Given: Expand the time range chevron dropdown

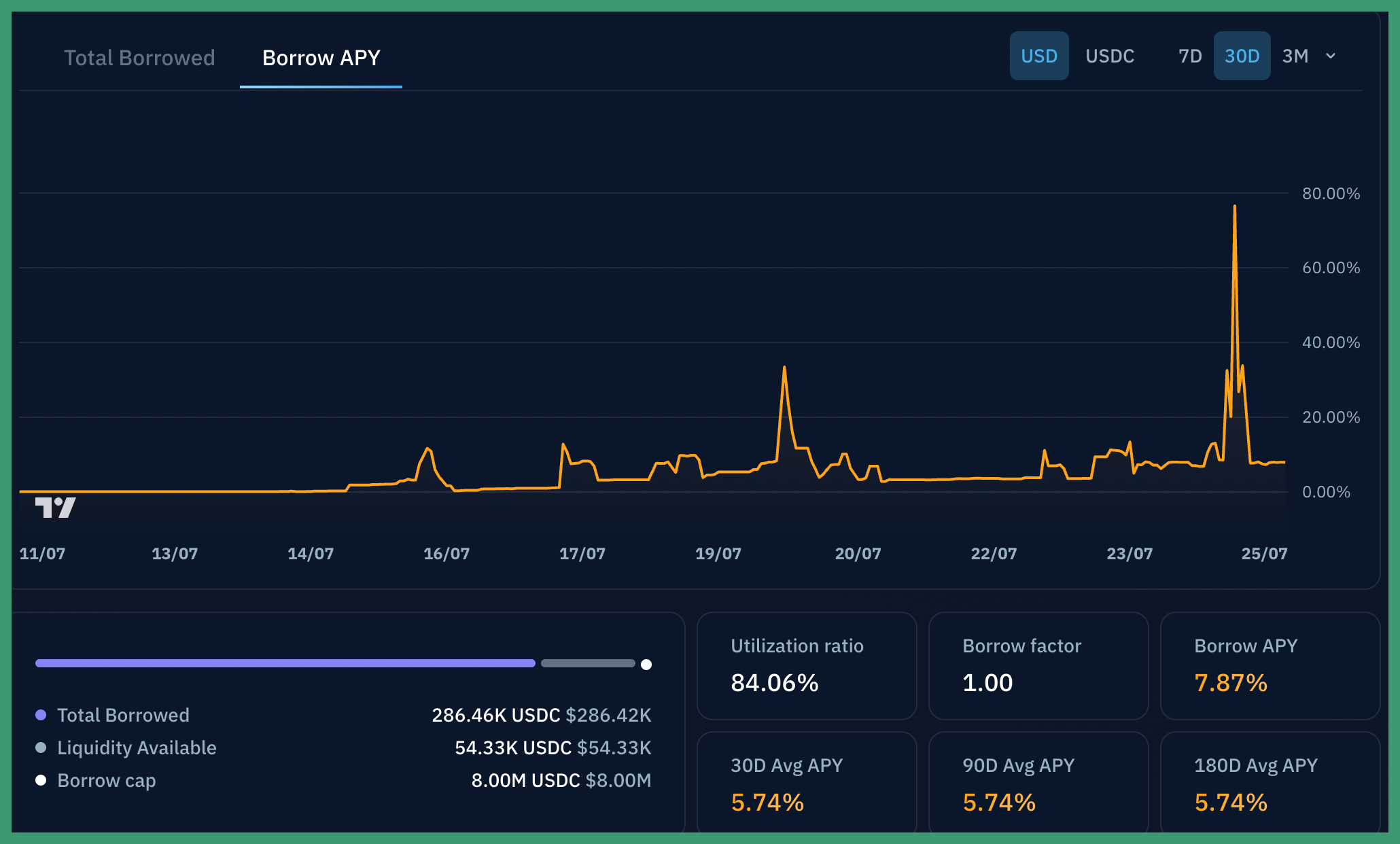Looking at the screenshot, I should pos(1331,56).
